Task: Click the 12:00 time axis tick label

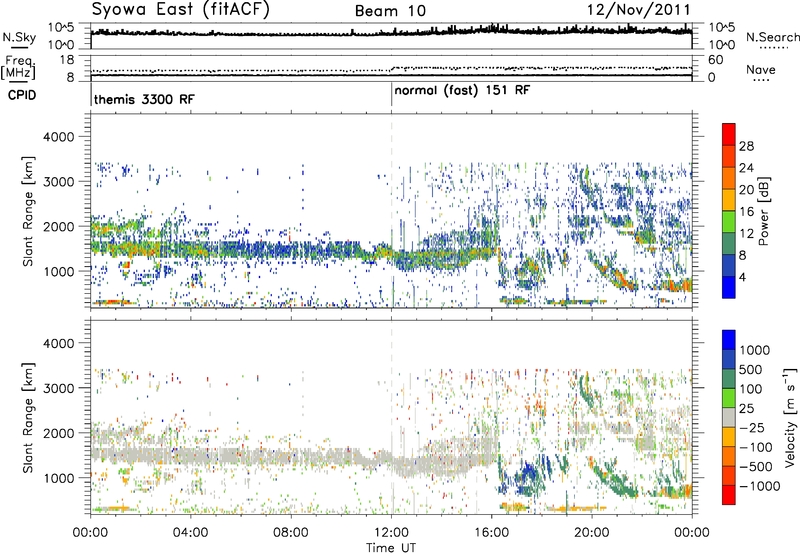Action: click(391, 533)
